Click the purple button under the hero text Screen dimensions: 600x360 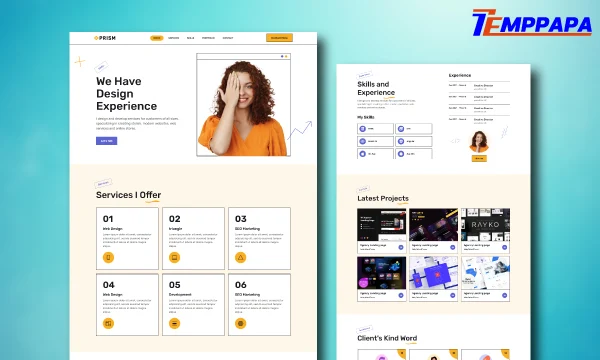[106, 141]
